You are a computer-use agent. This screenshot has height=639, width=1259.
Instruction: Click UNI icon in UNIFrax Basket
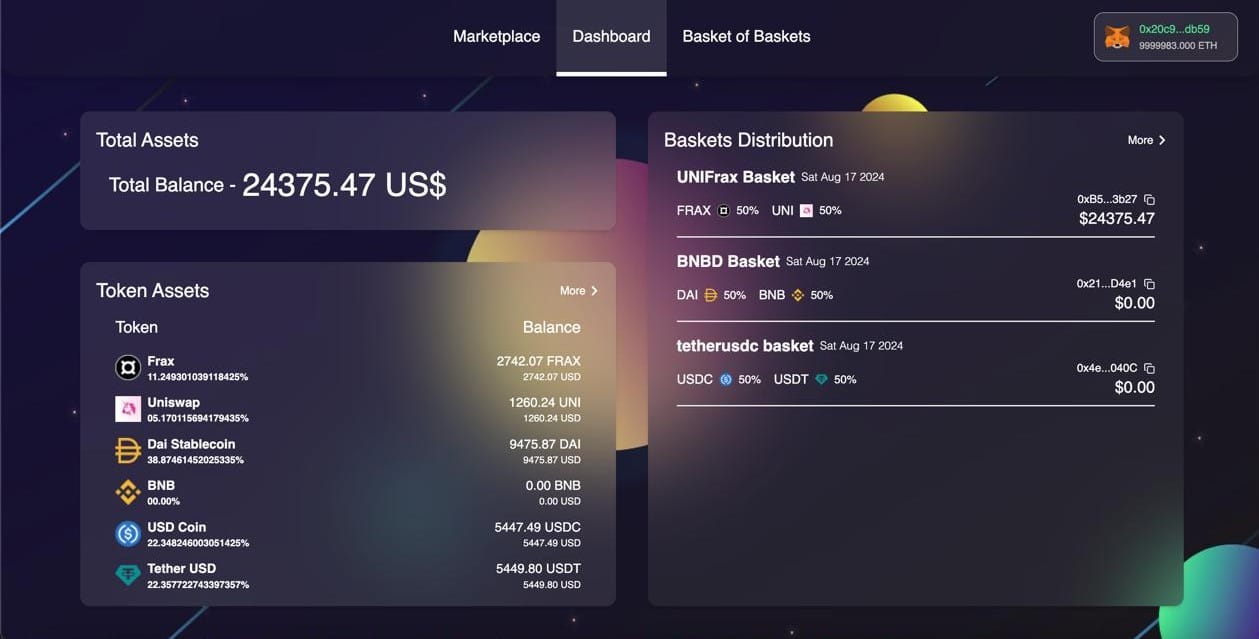[x=806, y=211]
